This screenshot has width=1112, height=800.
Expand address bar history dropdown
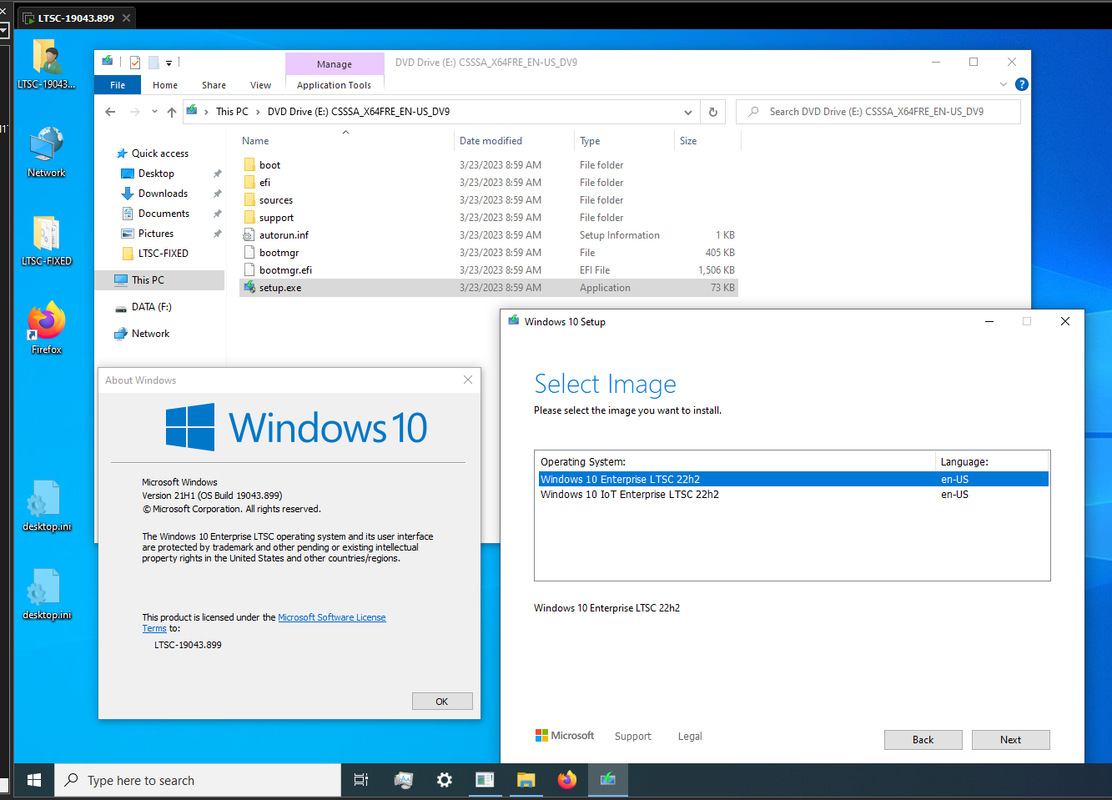[x=688, y=112]
